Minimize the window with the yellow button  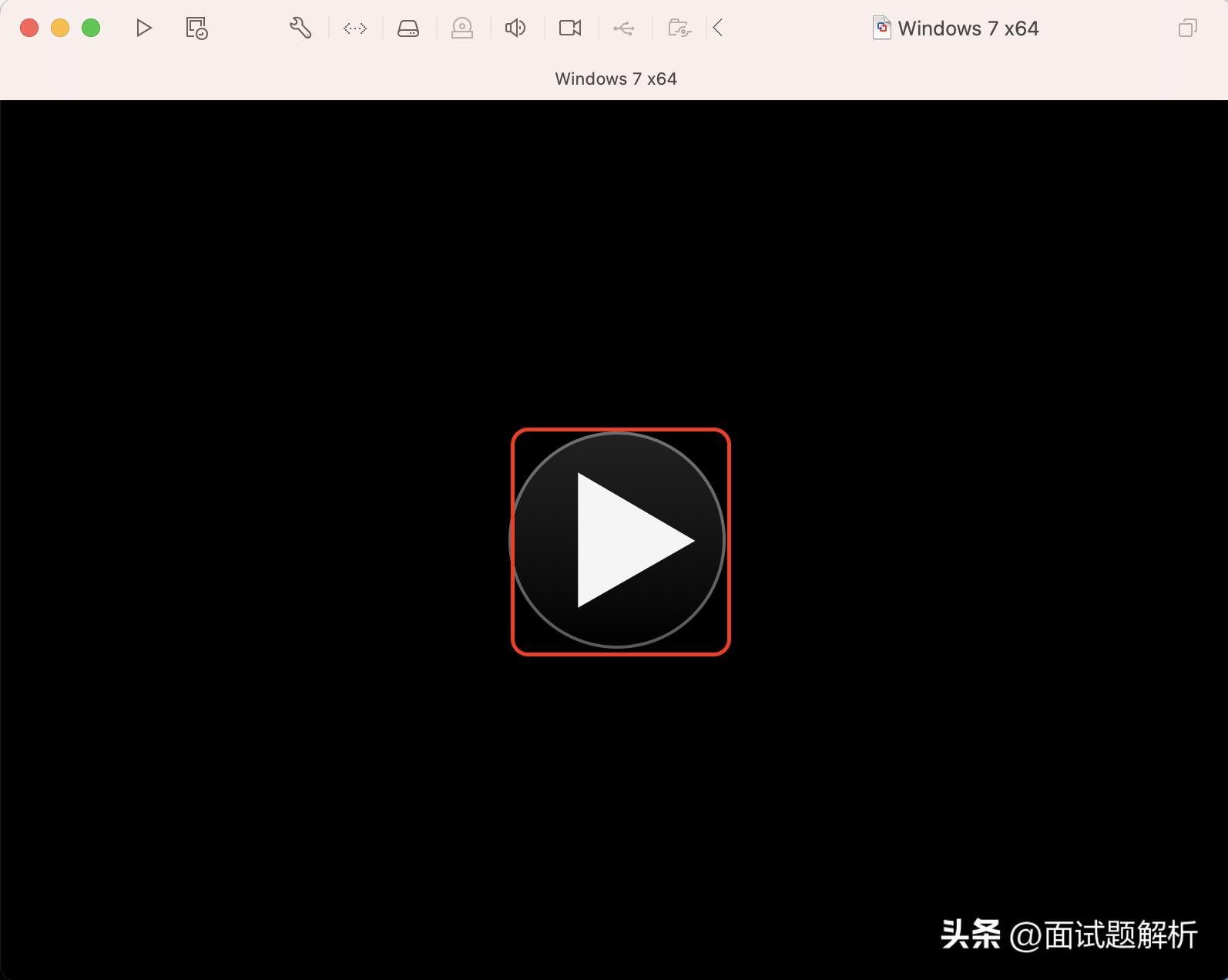click(x=60, y=29)
